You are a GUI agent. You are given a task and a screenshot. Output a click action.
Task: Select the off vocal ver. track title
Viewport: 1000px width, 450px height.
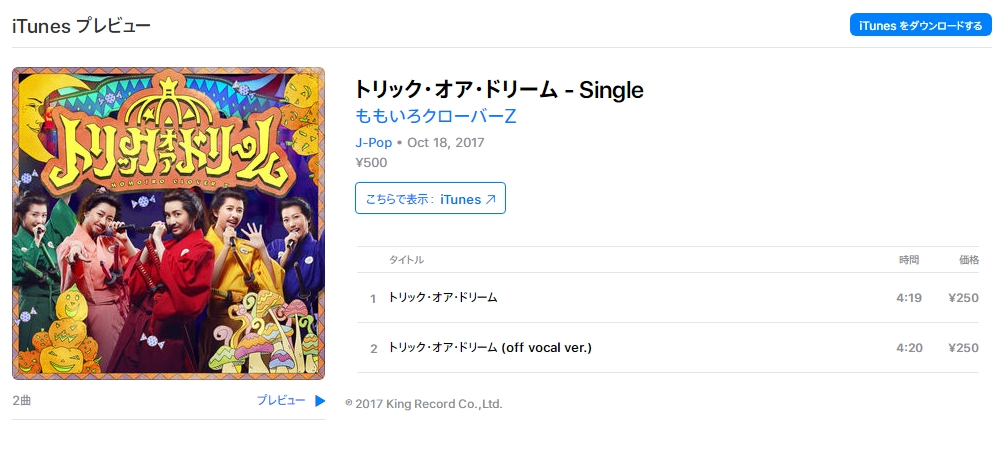click(x=490, y=347)
